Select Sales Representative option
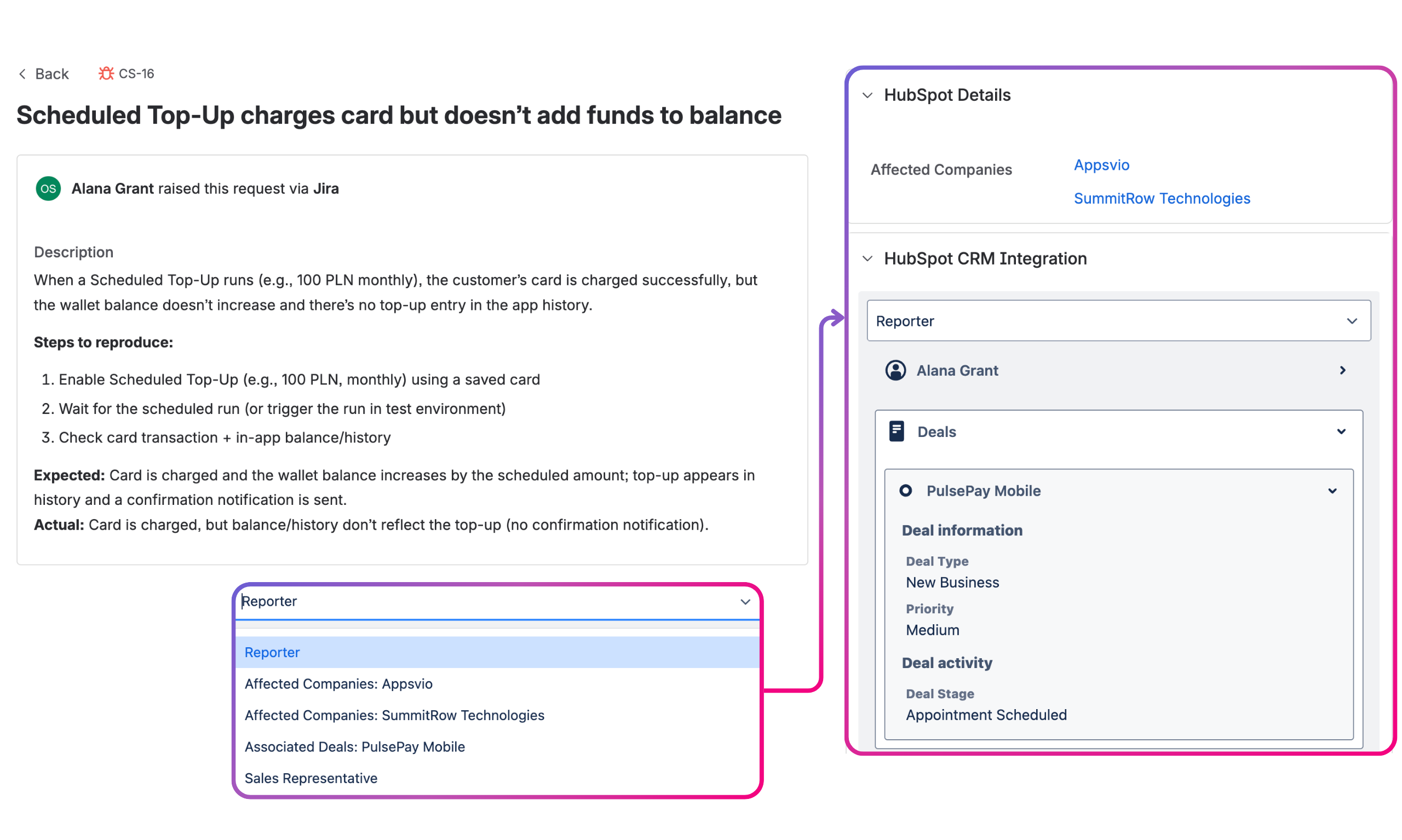This screenshot has width=1402, height=840. coord(311,778)
